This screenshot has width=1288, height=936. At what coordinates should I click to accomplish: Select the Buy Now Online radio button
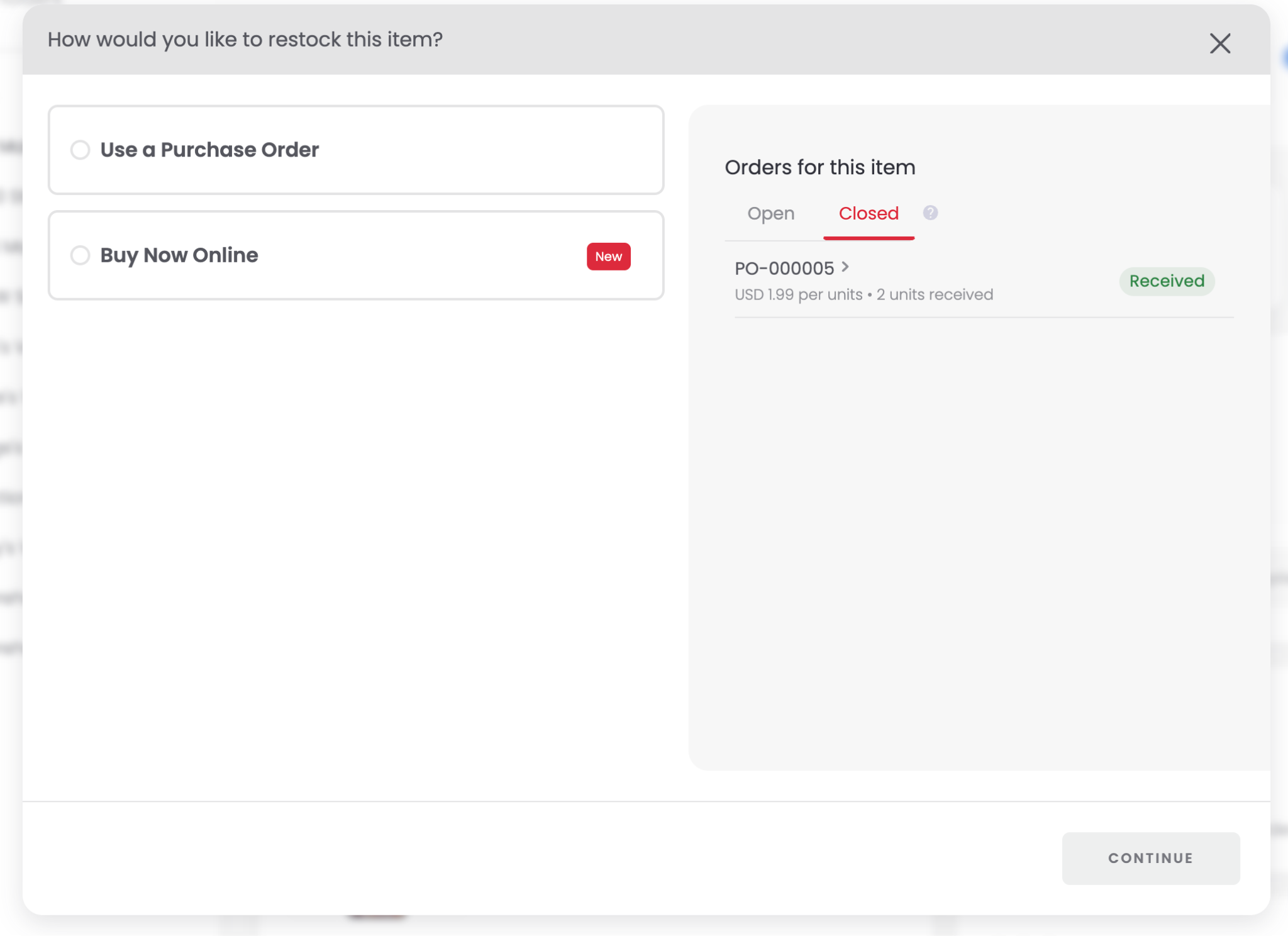[80, 255]
